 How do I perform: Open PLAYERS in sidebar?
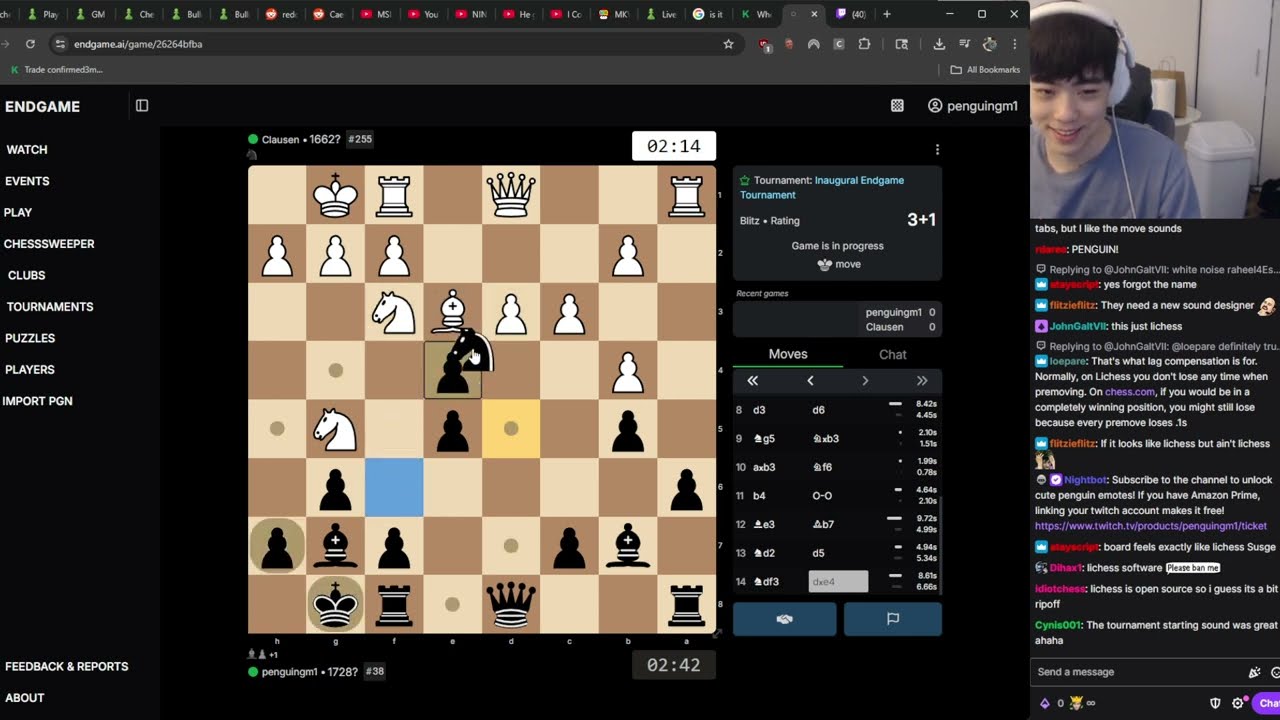[x=30, y=370]
